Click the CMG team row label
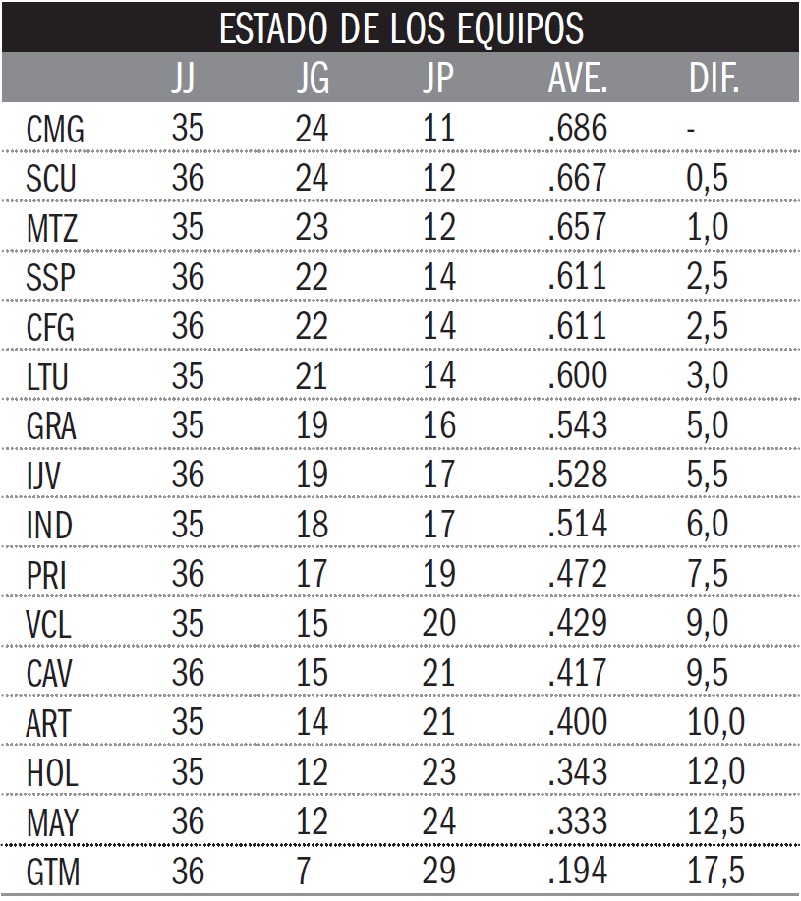Viewport: 801px width, 901px height. coord(55,129)
